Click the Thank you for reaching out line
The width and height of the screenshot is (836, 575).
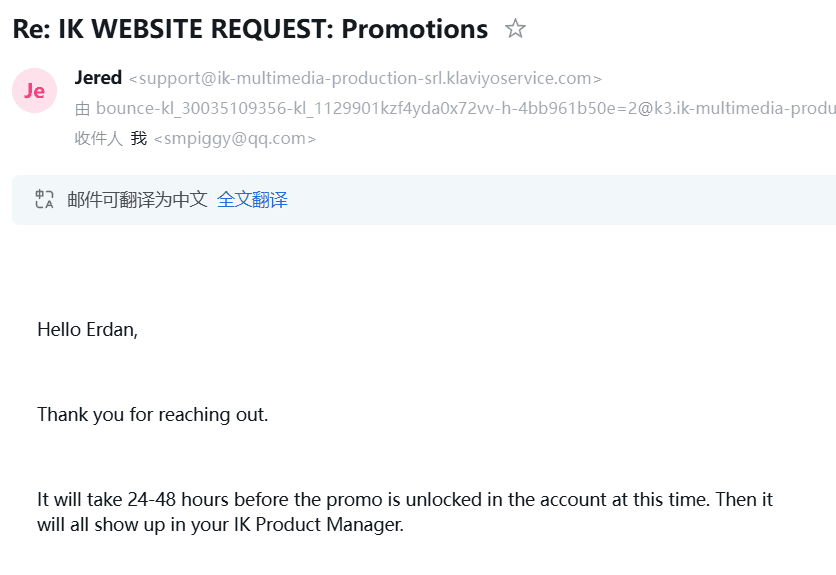[x=152, y=414]
